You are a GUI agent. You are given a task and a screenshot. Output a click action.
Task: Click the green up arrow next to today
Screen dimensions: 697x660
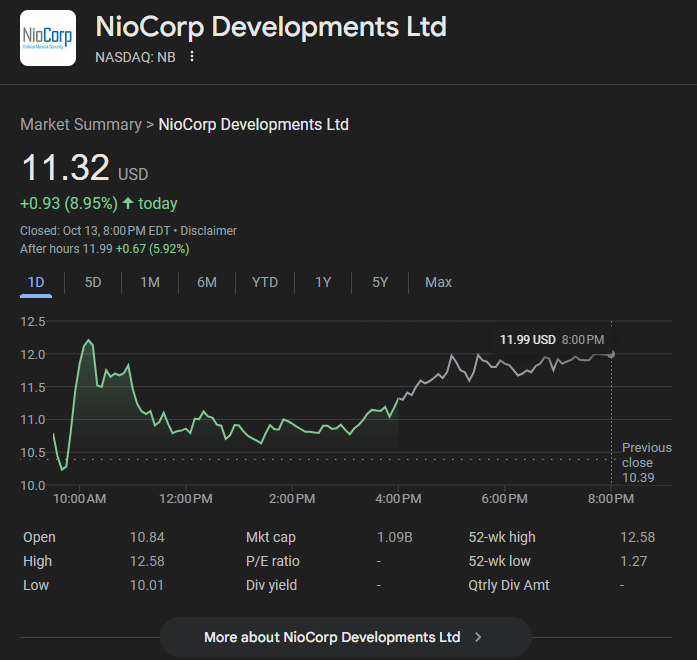click(128, 203)
